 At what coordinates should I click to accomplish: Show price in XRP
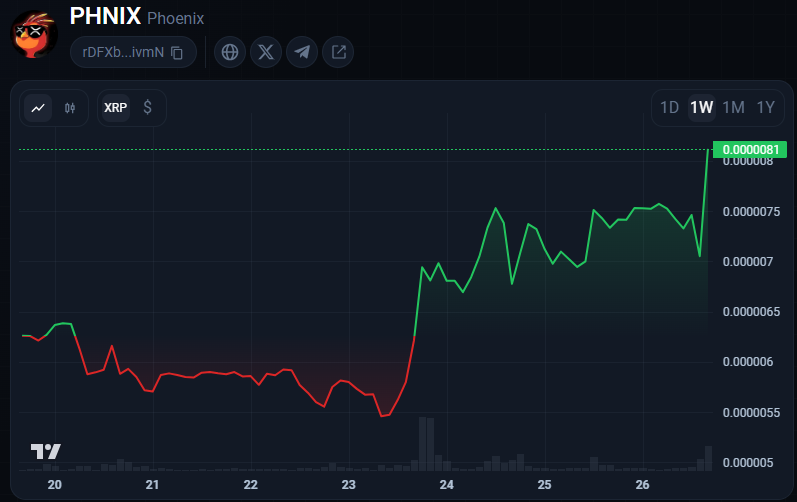[115, 108]
